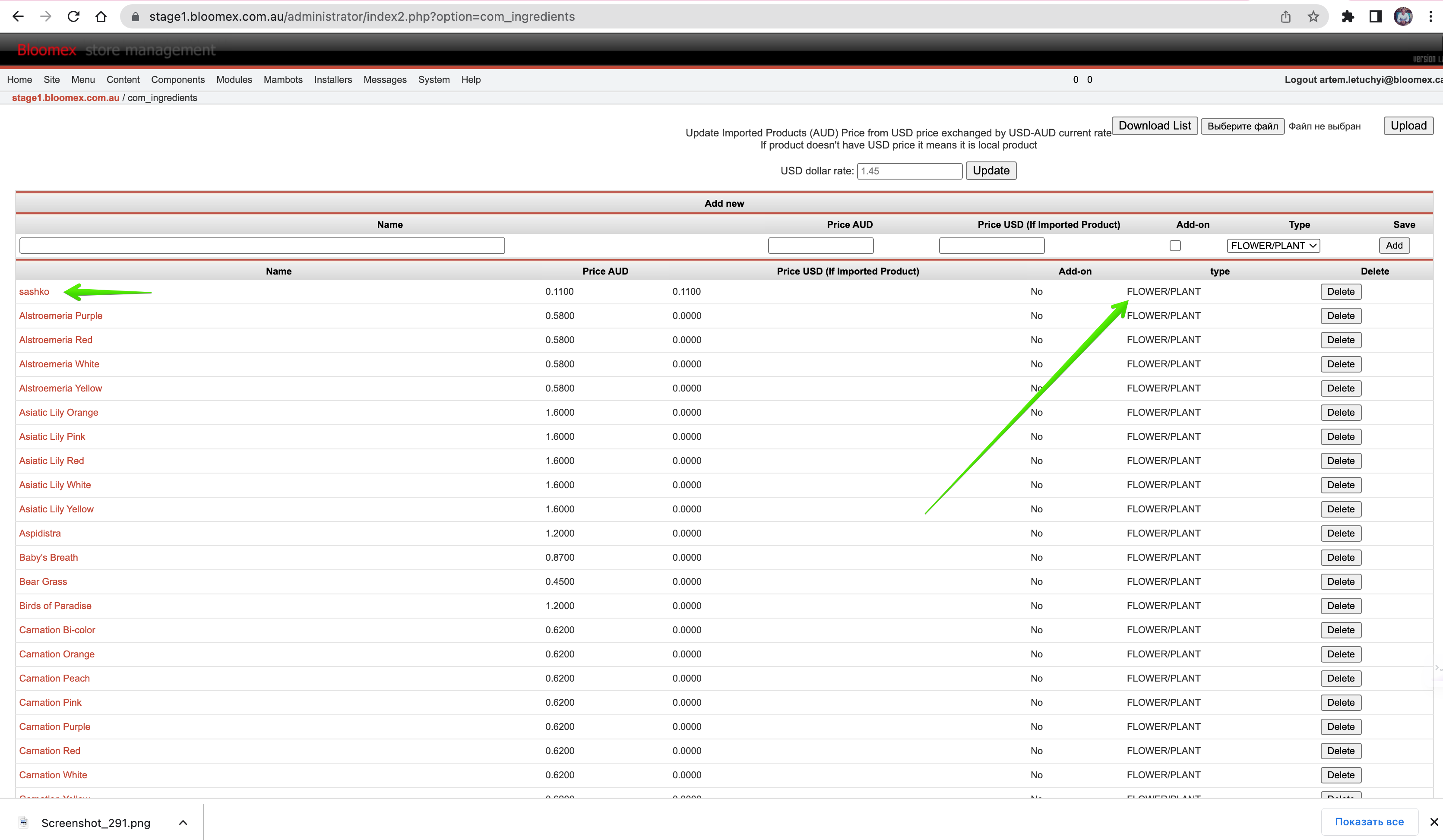
Task: Delete the Asiatic Lily Pink row
Action: point(1341,436)
